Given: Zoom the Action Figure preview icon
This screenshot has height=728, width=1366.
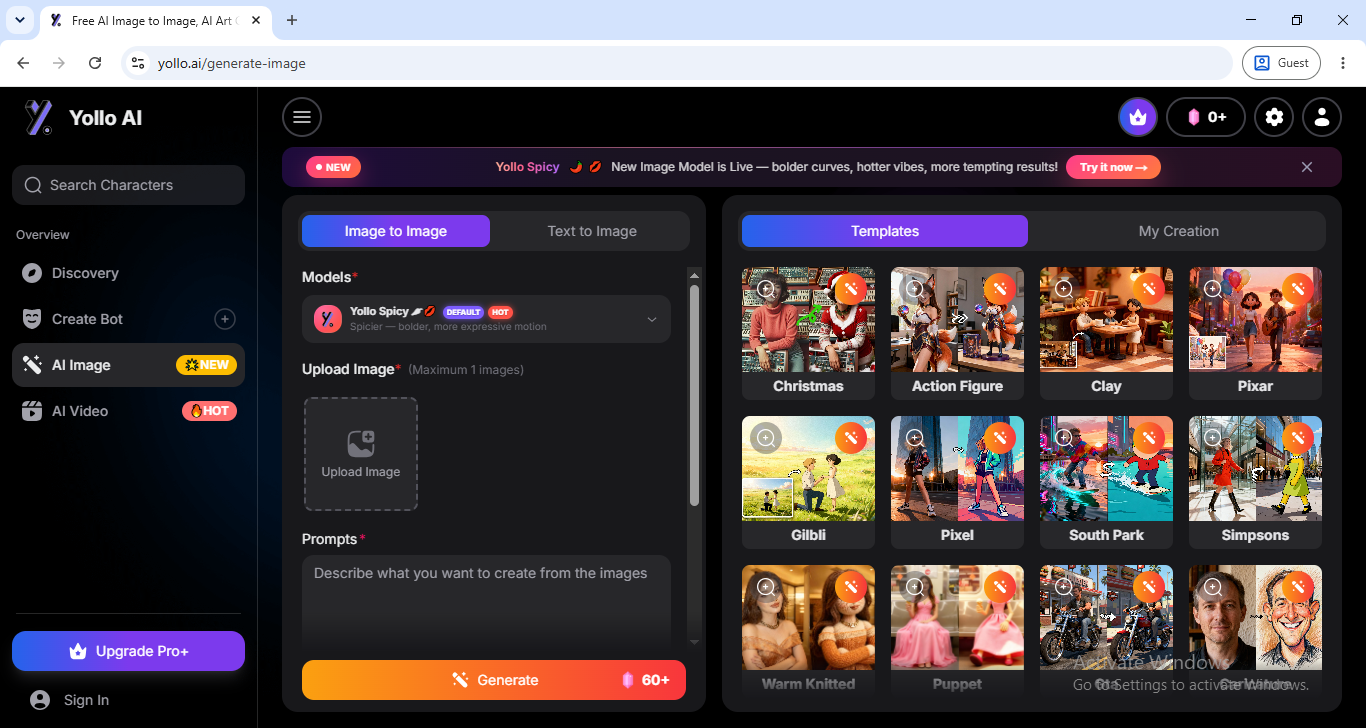Looking at the screenshot, I should [915, 289].
